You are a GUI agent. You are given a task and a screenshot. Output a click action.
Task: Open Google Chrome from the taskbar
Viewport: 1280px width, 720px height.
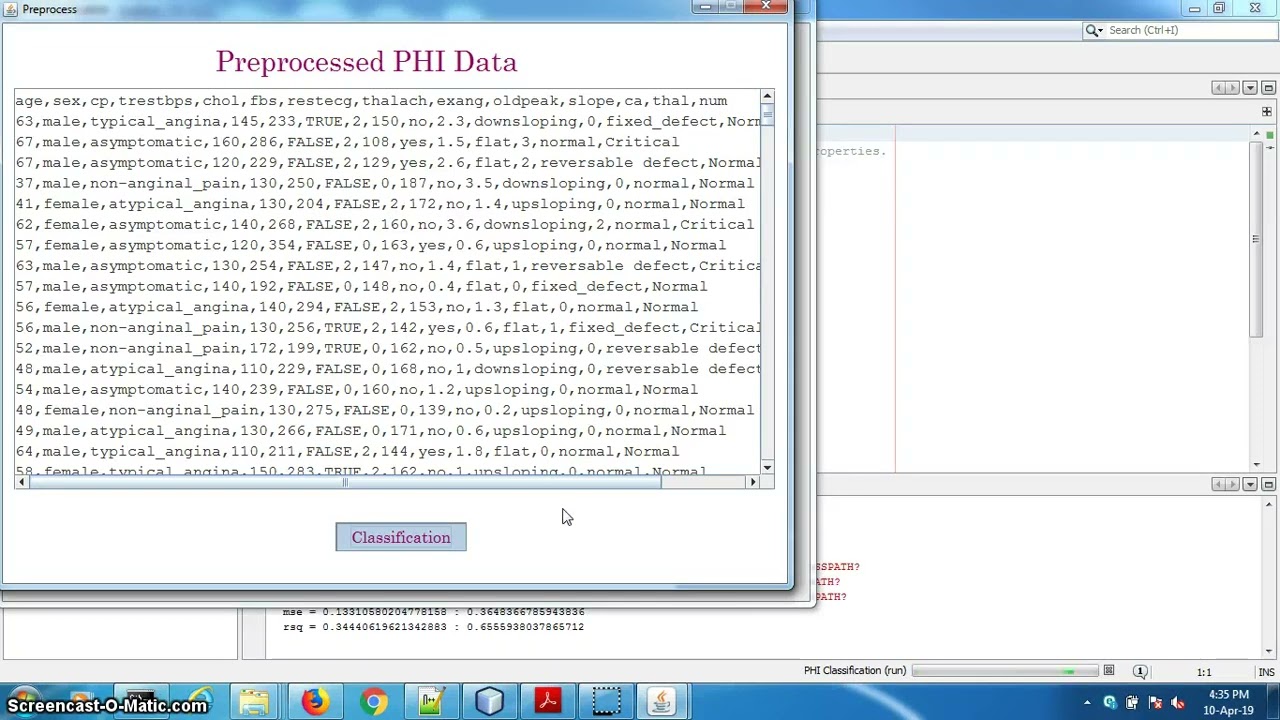point(374,701)
